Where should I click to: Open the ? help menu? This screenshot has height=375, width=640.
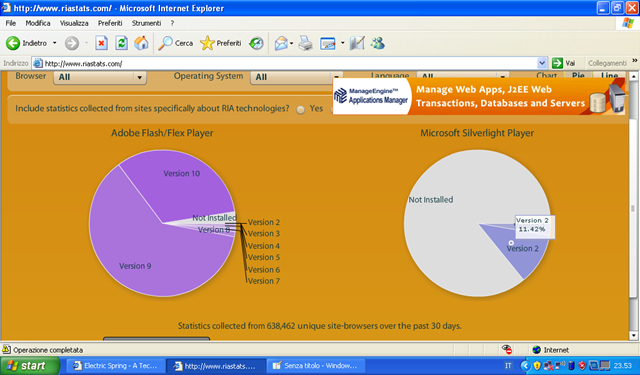[172, 23]
